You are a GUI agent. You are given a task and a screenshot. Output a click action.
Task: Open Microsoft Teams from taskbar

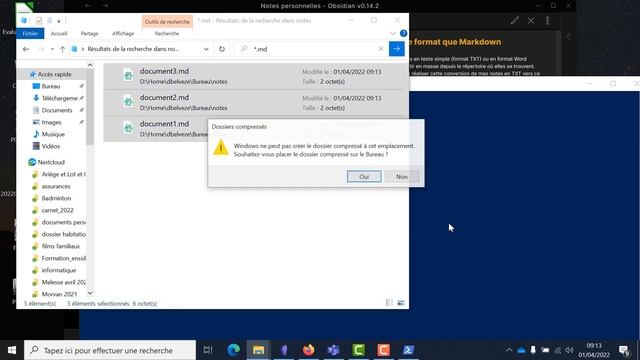[x=333, y=350]
